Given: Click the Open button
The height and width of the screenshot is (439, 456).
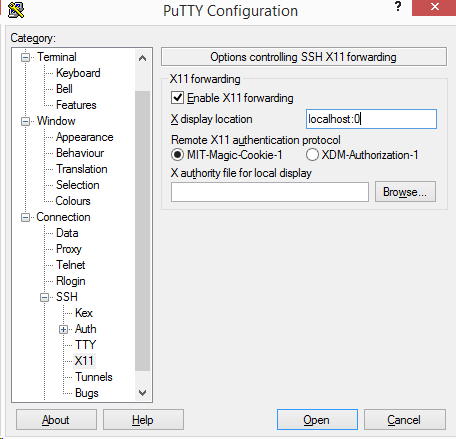Looking at the screenshot, I should click(317, 420).
